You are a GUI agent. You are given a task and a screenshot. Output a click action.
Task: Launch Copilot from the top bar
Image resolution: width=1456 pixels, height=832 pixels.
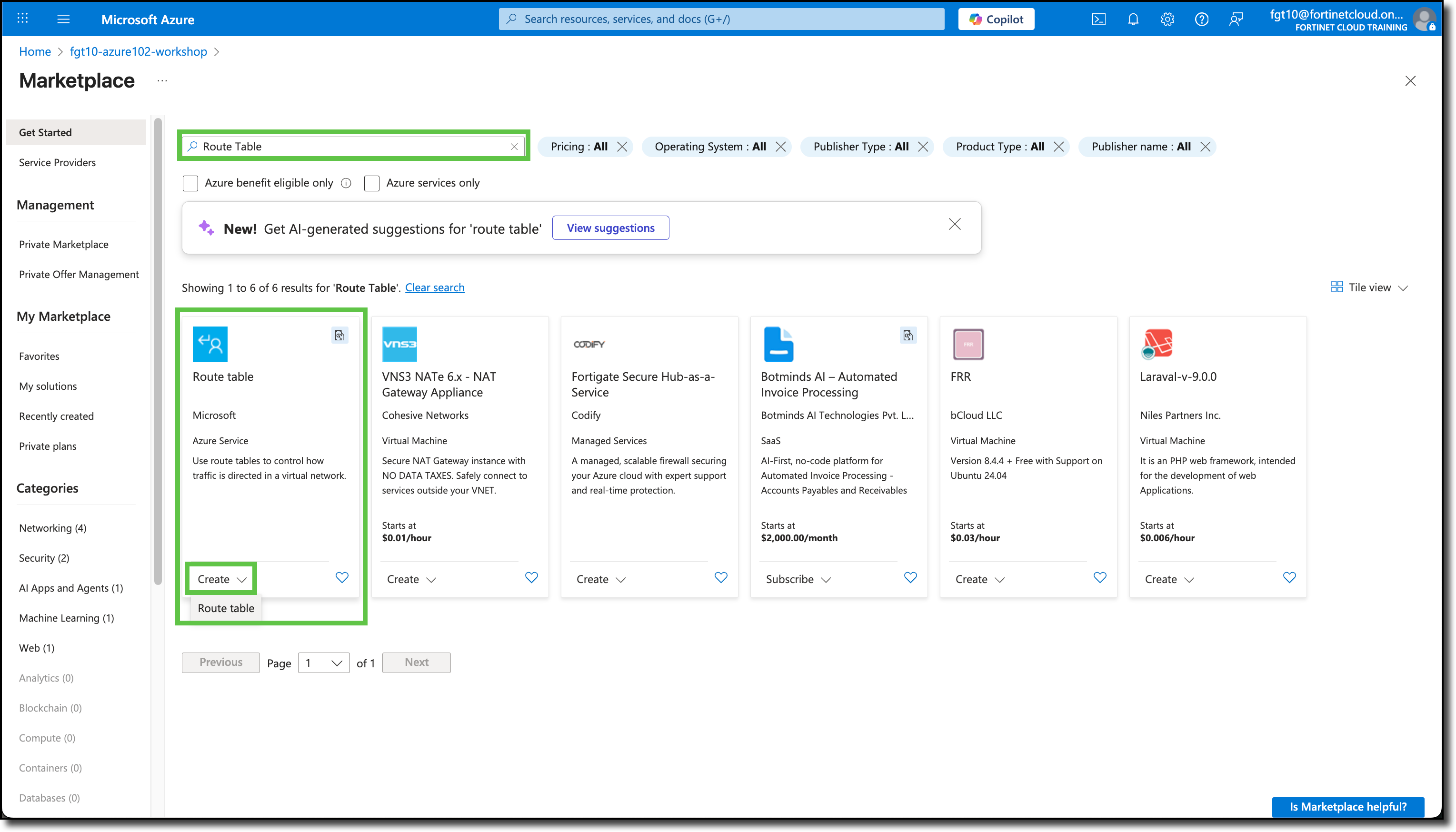click(x=996, y=19)
